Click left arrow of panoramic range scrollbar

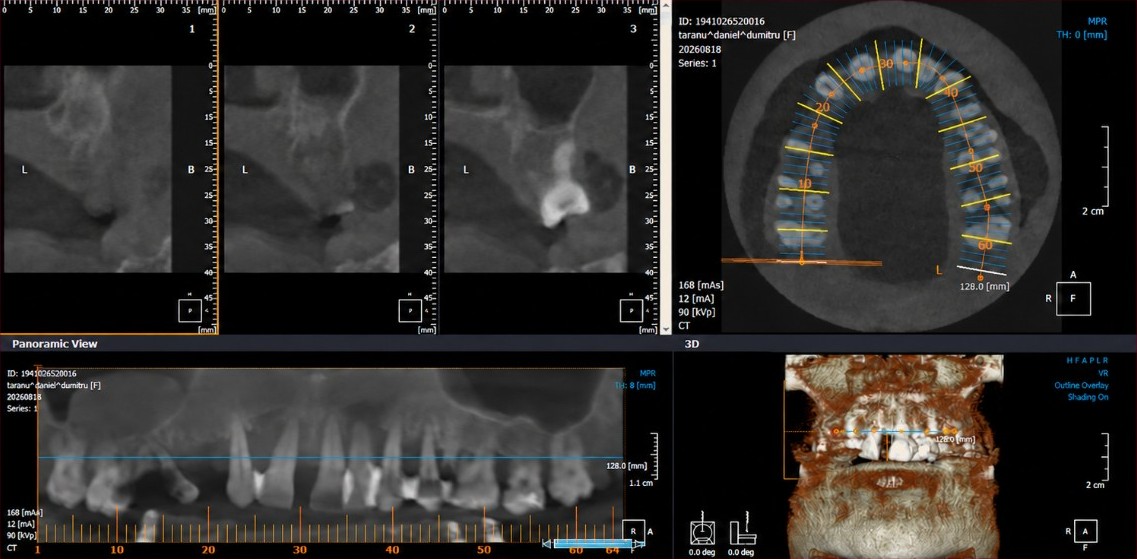click(x=547, y=543)
